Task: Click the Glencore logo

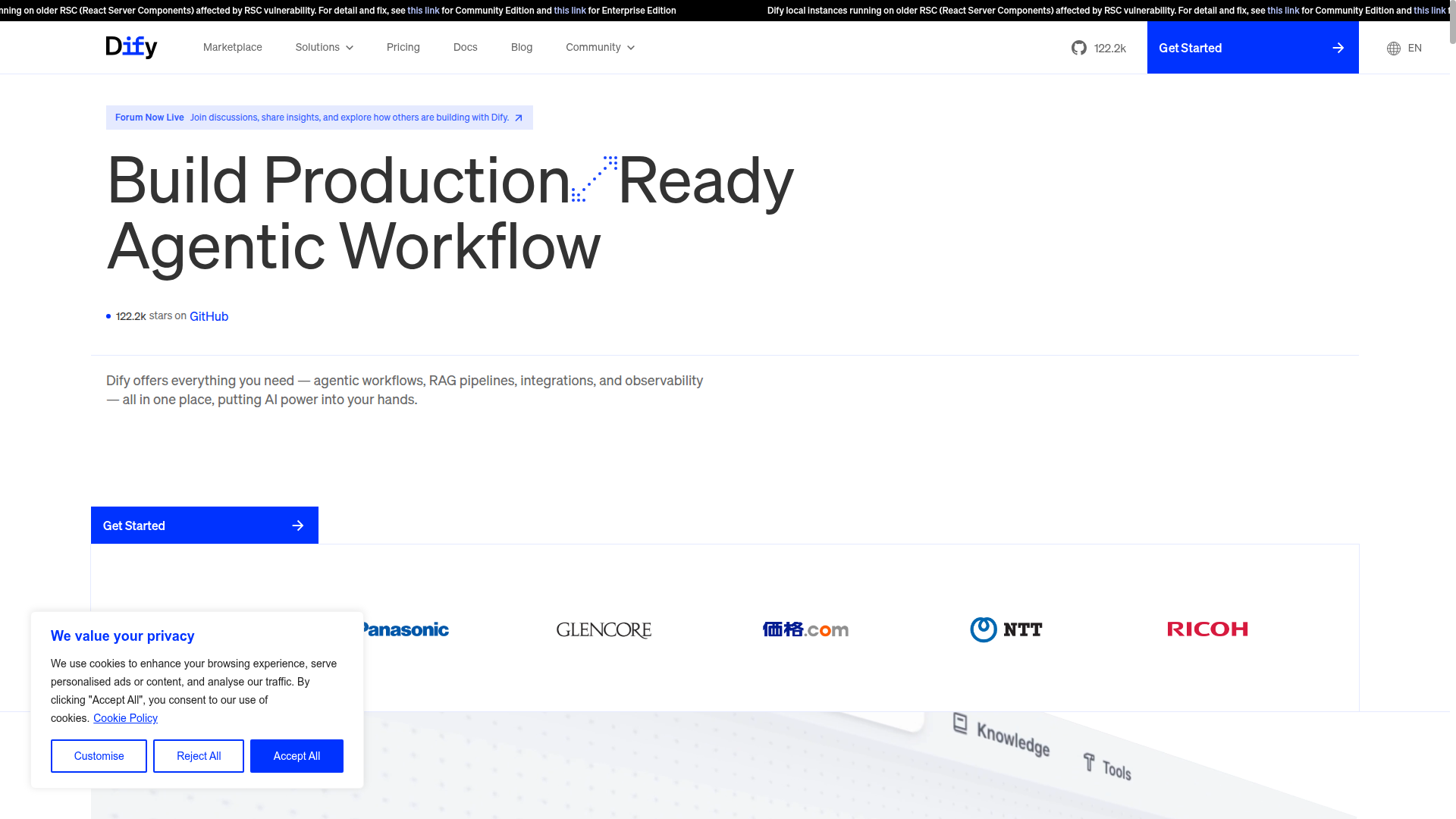Action: pyautogui.click(x=604, y=630)
